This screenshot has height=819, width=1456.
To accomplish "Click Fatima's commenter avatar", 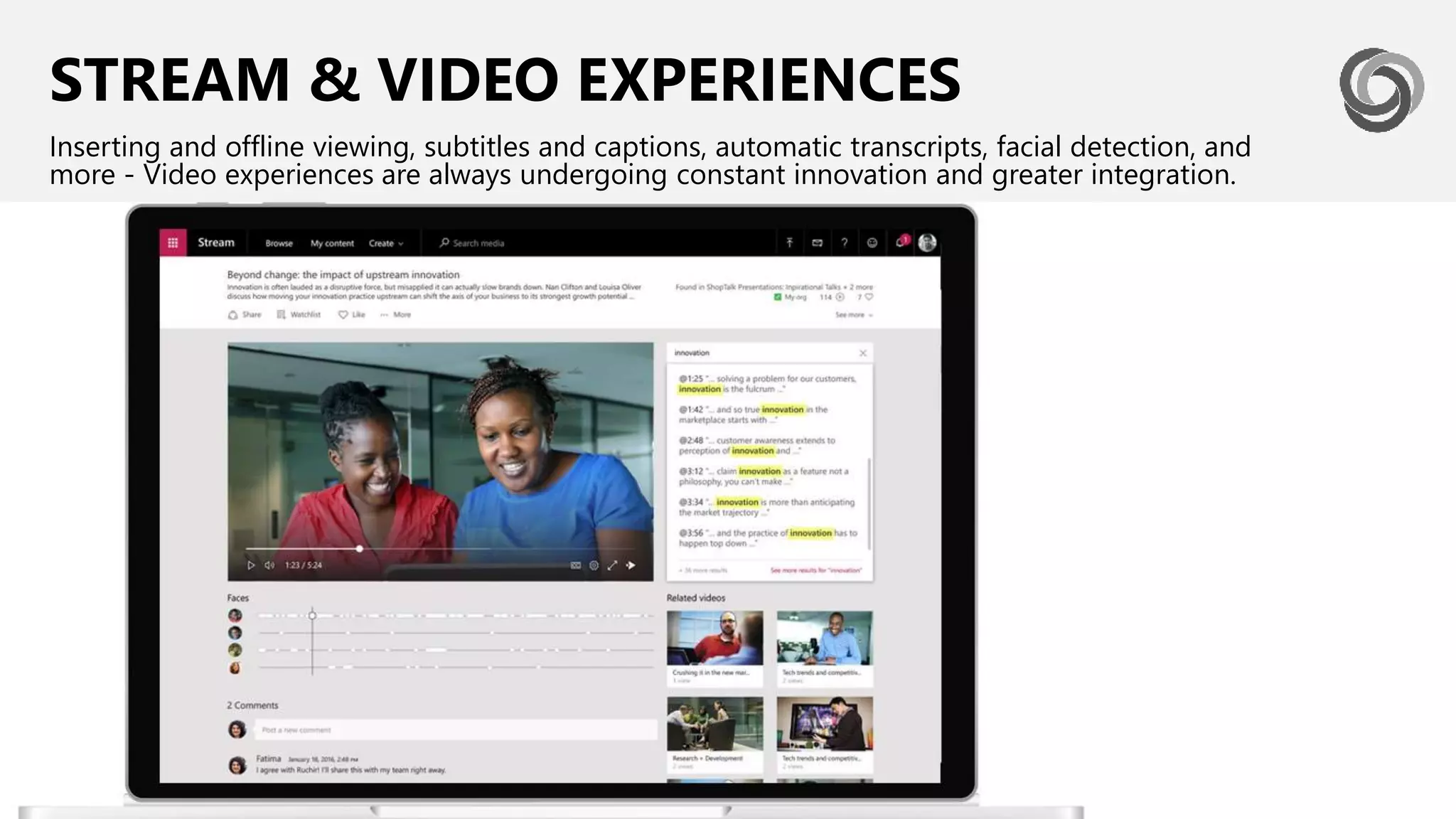I will 237,765.
